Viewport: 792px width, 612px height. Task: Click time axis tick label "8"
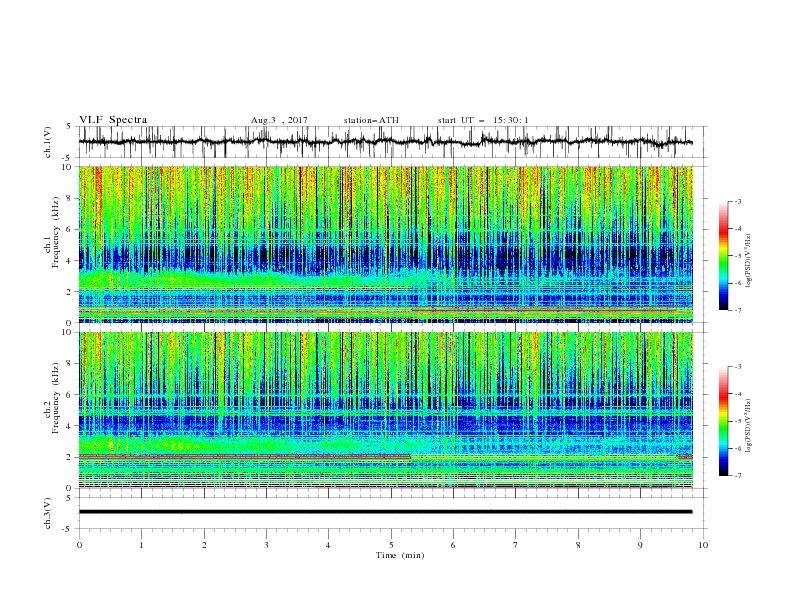[578, 545]
